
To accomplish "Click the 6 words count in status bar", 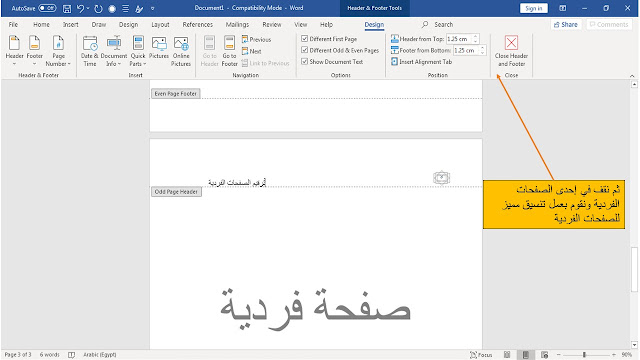I will (x=49, y=355).
